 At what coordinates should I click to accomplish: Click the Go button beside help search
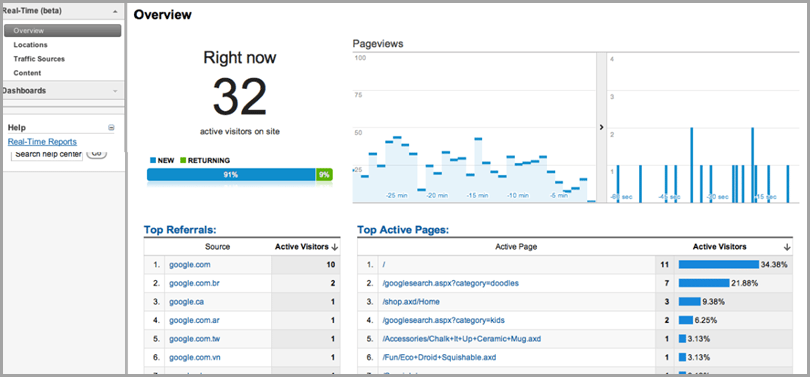click(x=97, y=153)
